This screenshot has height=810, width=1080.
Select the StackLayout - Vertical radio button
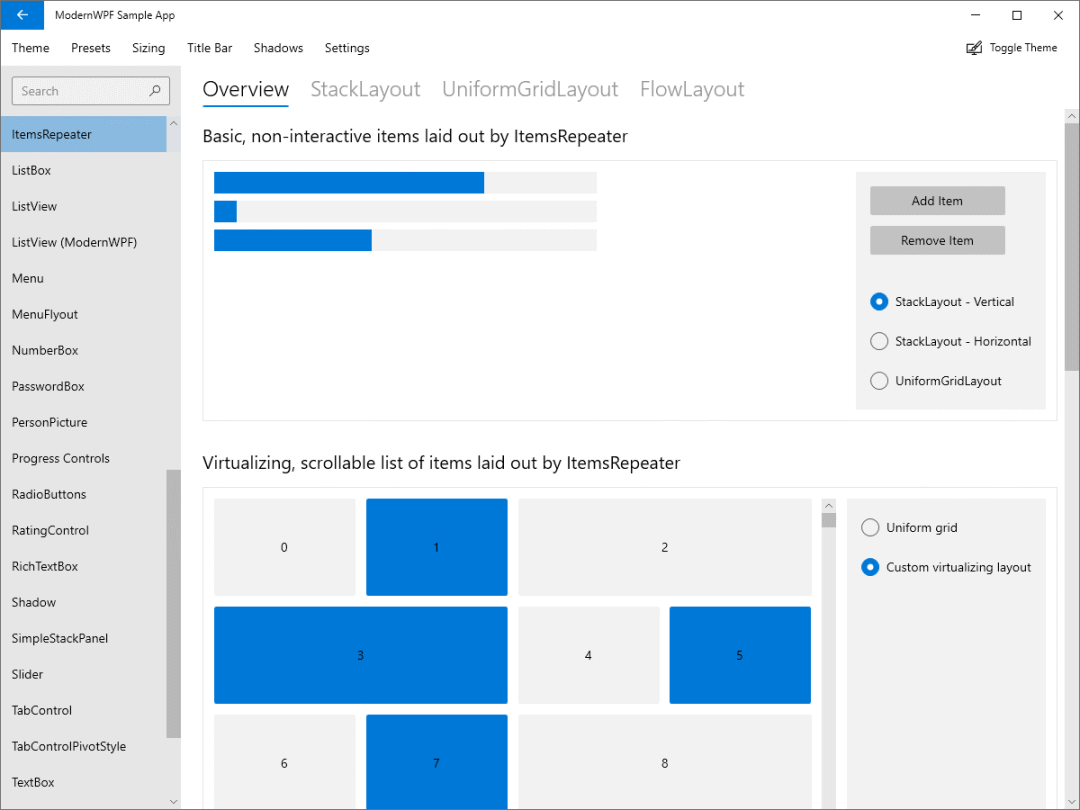[x=879, y=301]
